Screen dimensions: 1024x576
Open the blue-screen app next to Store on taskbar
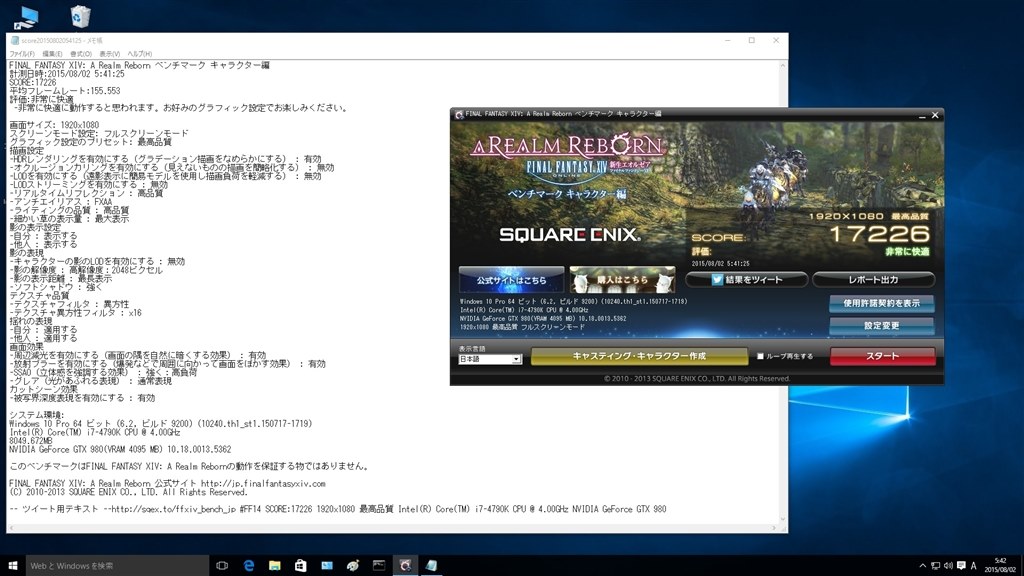pyautogui.click(x=327, y=566)
